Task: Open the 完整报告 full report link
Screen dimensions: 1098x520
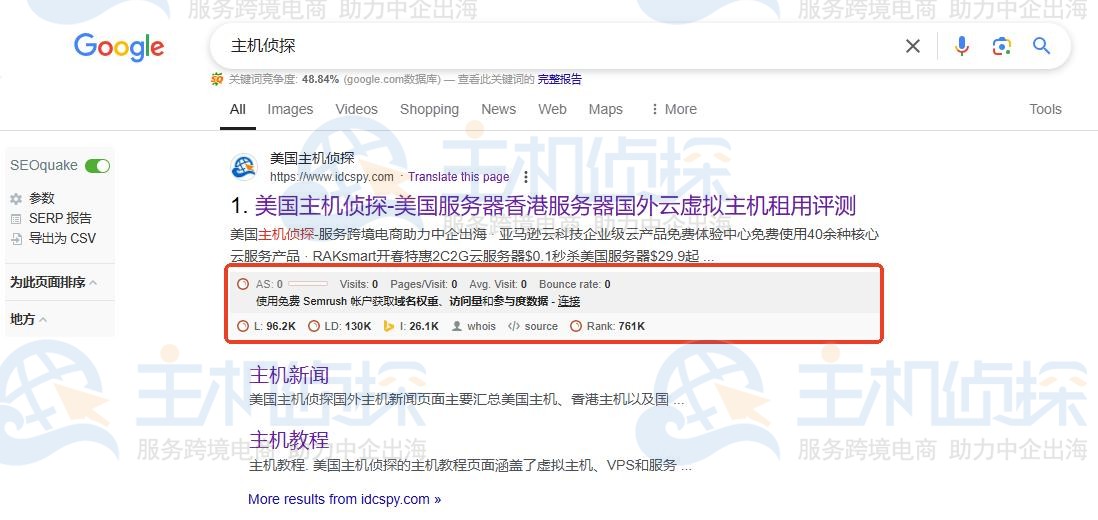Action: 560,79
